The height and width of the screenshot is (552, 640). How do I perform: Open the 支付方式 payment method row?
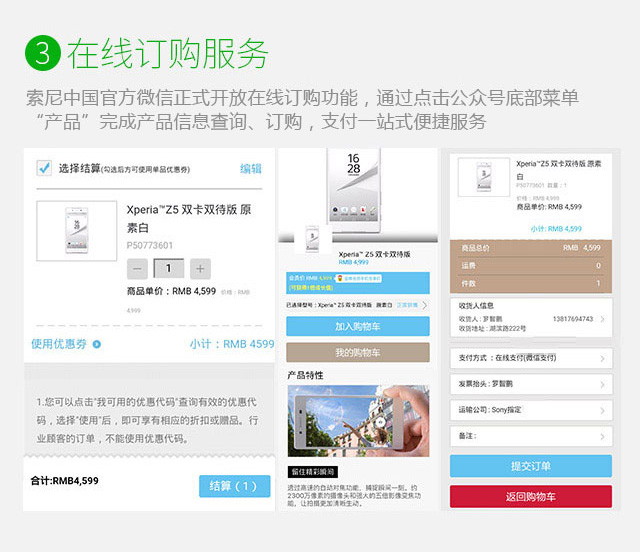(x=530, y=357)
